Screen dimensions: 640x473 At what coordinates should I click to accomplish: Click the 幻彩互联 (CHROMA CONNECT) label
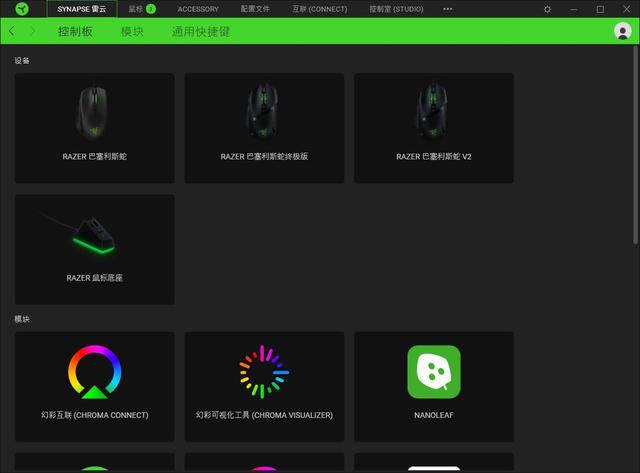point(95,415)
